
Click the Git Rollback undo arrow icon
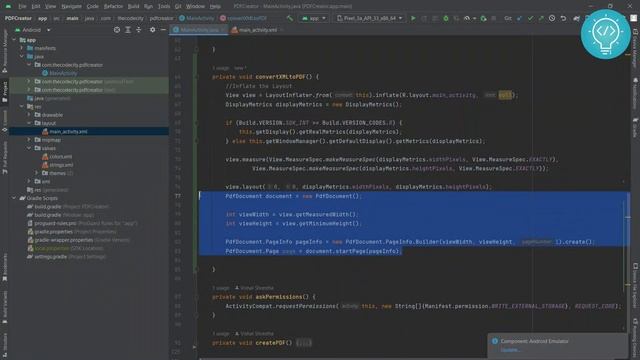coord(563,18)
